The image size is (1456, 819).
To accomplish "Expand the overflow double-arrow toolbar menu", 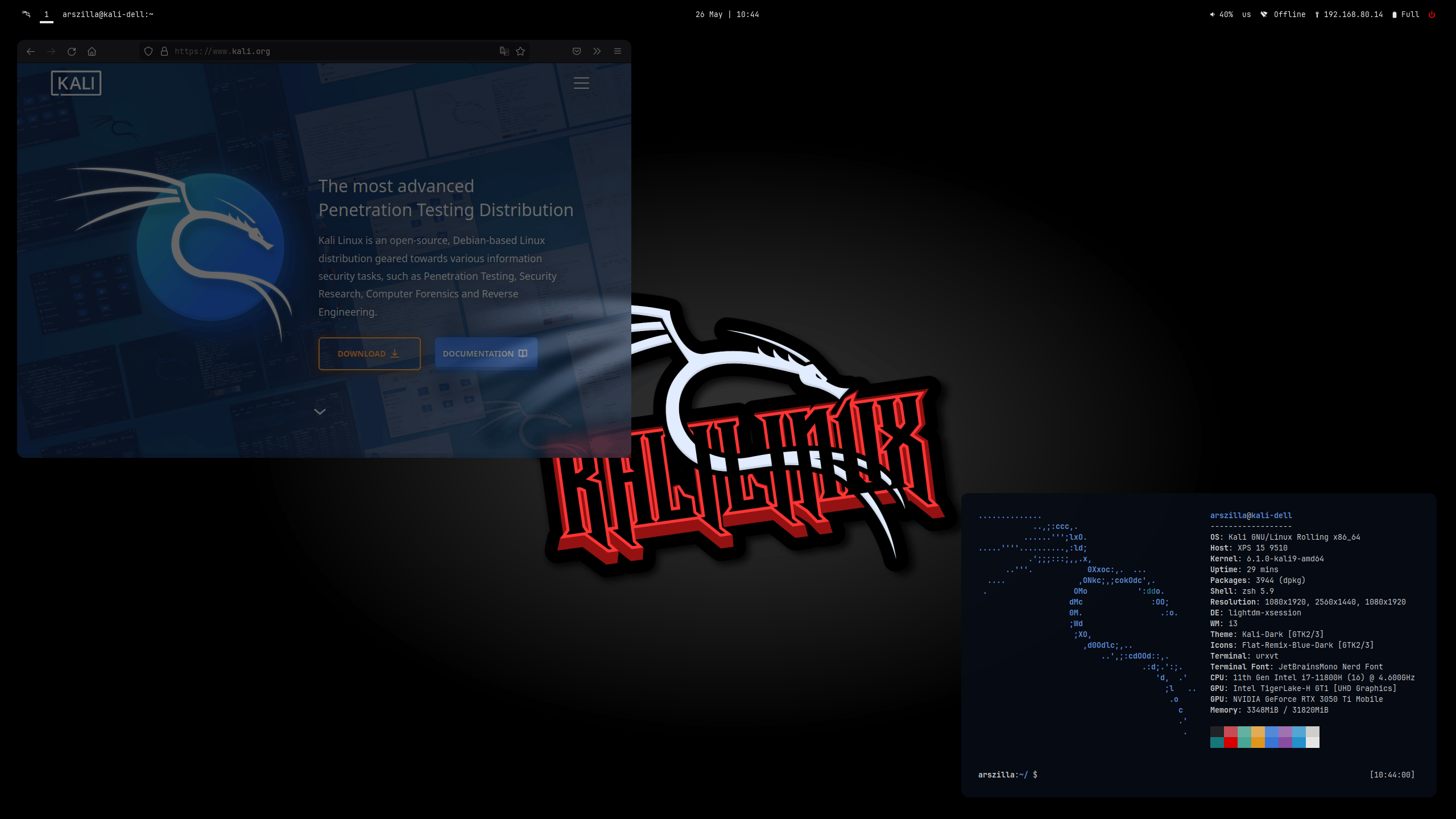I will point(597,51).
